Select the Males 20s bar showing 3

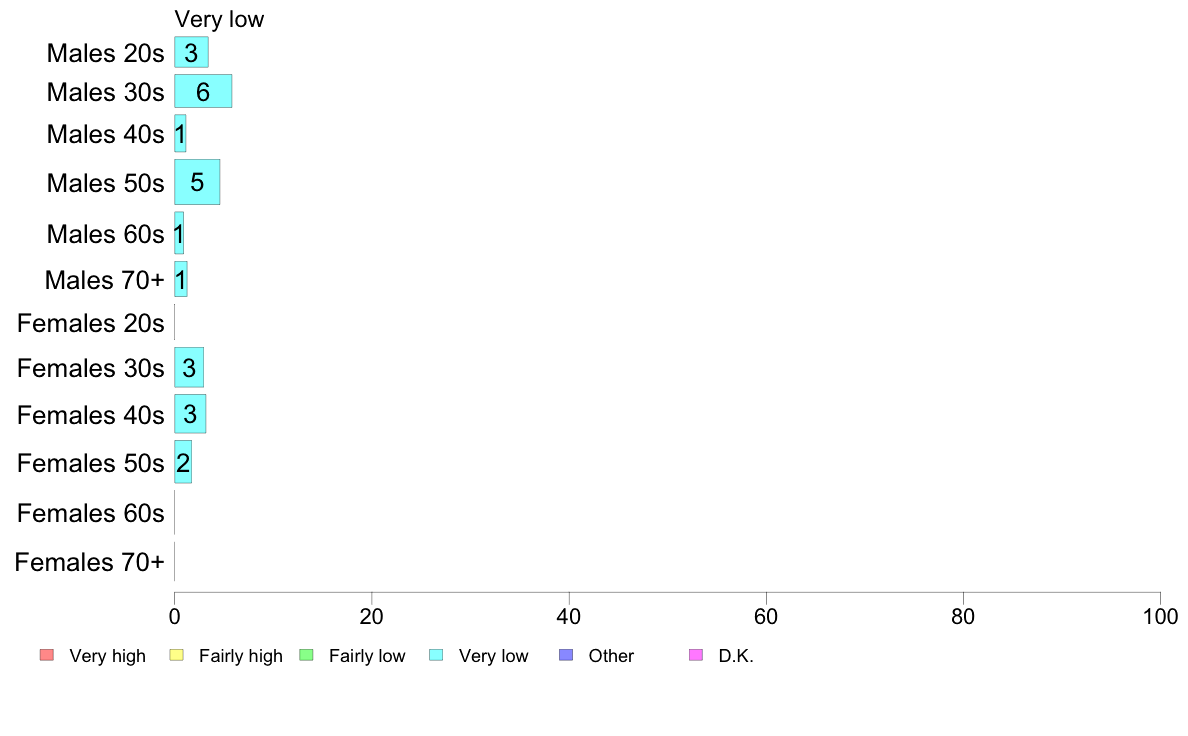(x=191, y=52)
